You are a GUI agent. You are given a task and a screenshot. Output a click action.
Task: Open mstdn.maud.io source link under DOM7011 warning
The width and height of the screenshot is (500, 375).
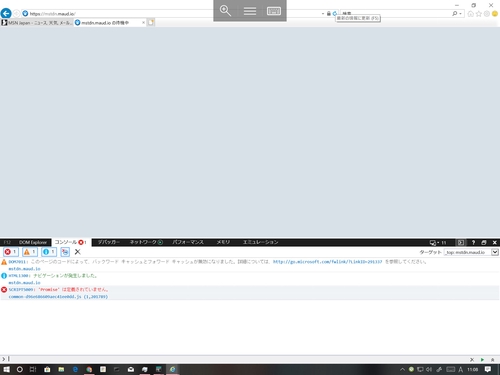[x=24, y=269]
